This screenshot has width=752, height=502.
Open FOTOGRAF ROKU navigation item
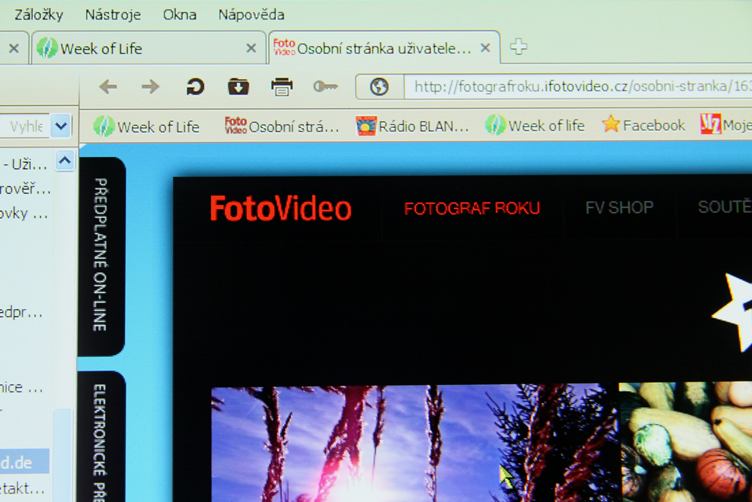pos(472,208)
